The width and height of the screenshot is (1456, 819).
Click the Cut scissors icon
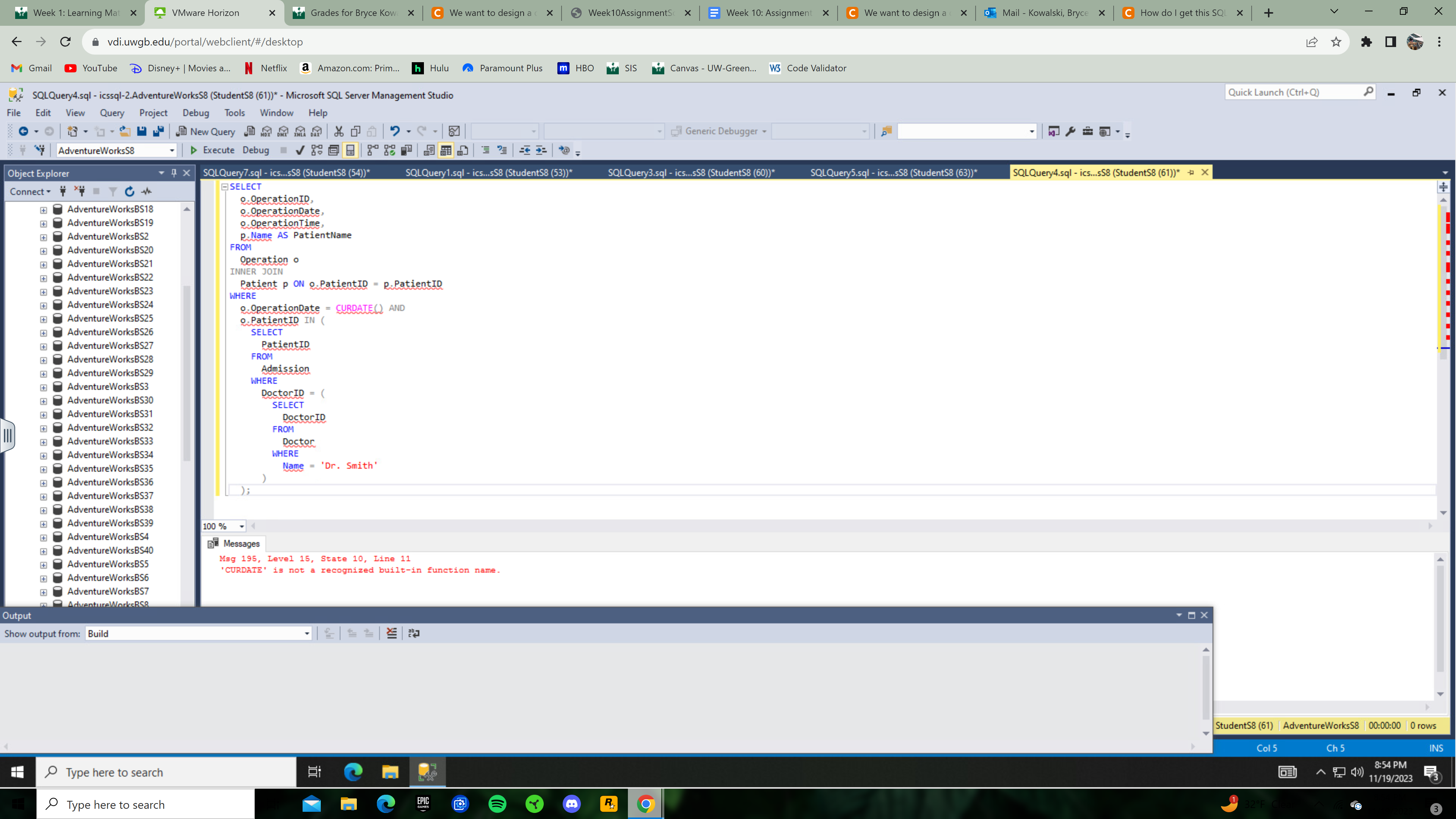pos(339,131)
